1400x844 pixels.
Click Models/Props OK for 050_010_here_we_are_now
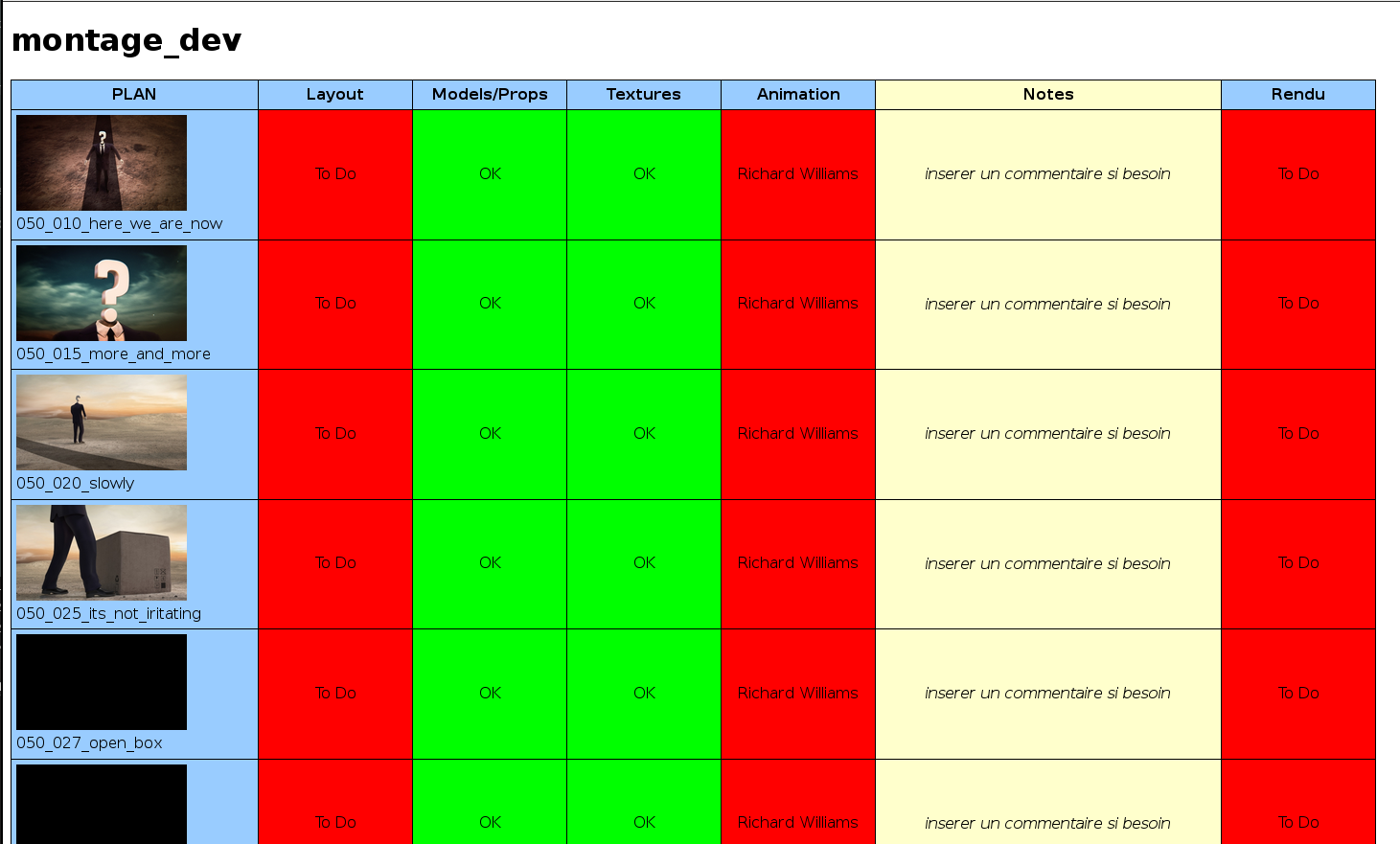point(490,174)
